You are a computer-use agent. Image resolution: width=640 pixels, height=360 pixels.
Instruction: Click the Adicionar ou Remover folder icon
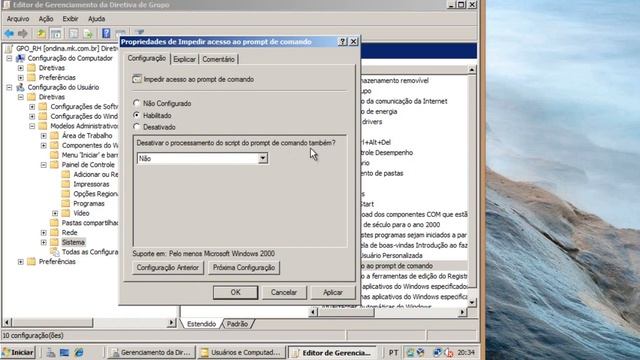point(66,174)
